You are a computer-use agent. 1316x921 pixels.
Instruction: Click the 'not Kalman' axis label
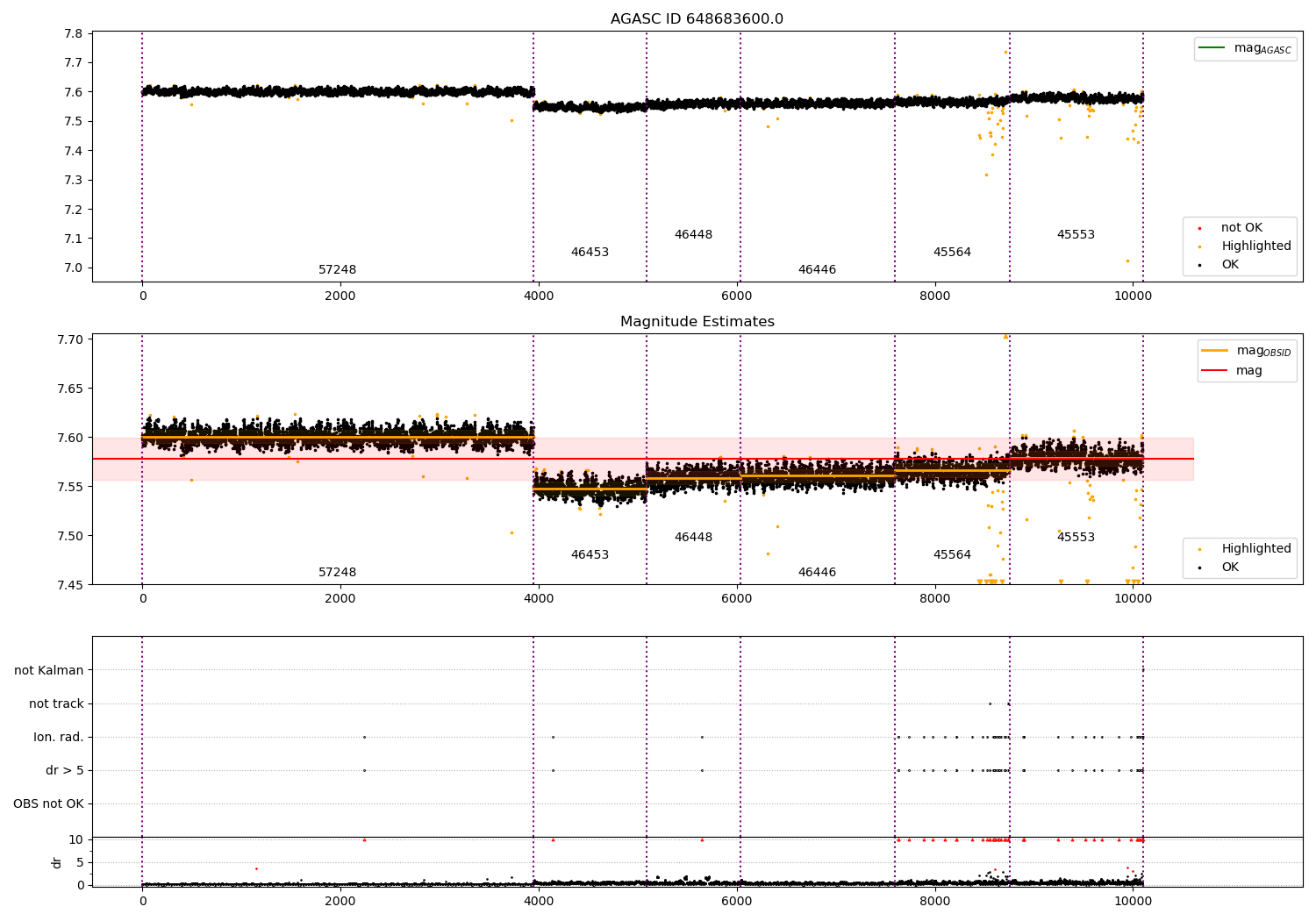pos(49,670)
